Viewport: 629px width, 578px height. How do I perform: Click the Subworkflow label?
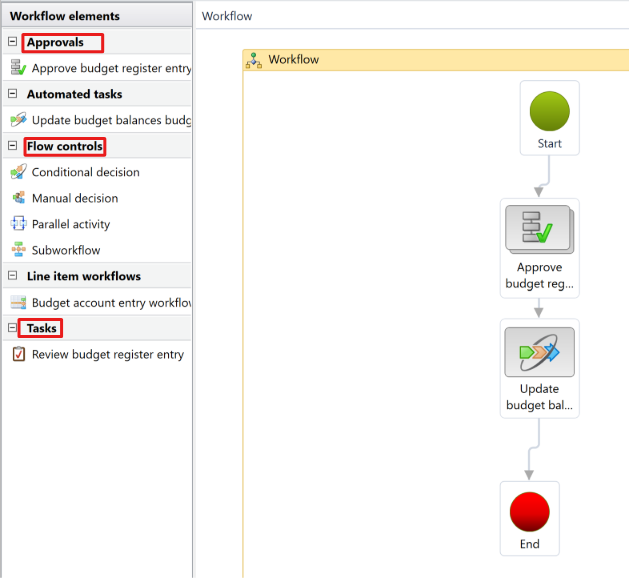click(66, 250)
